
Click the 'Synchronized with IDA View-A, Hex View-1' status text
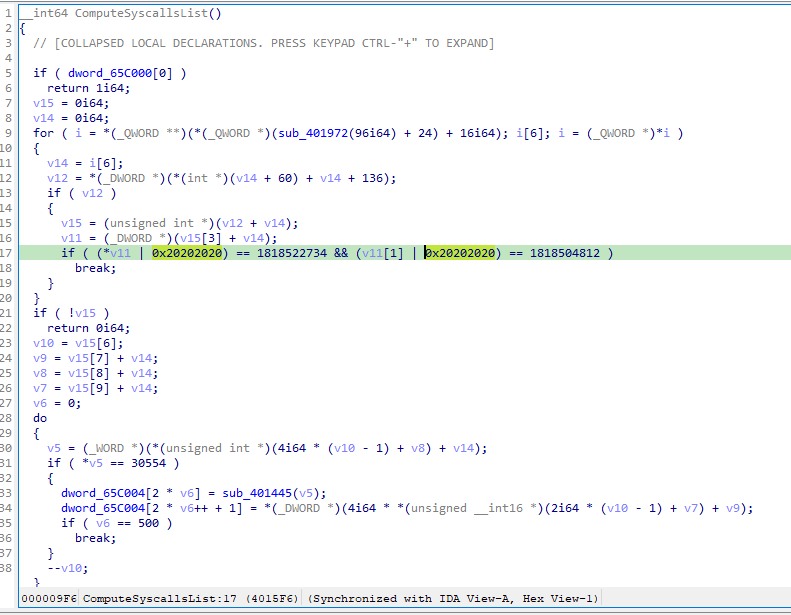[x=453, y=599]
